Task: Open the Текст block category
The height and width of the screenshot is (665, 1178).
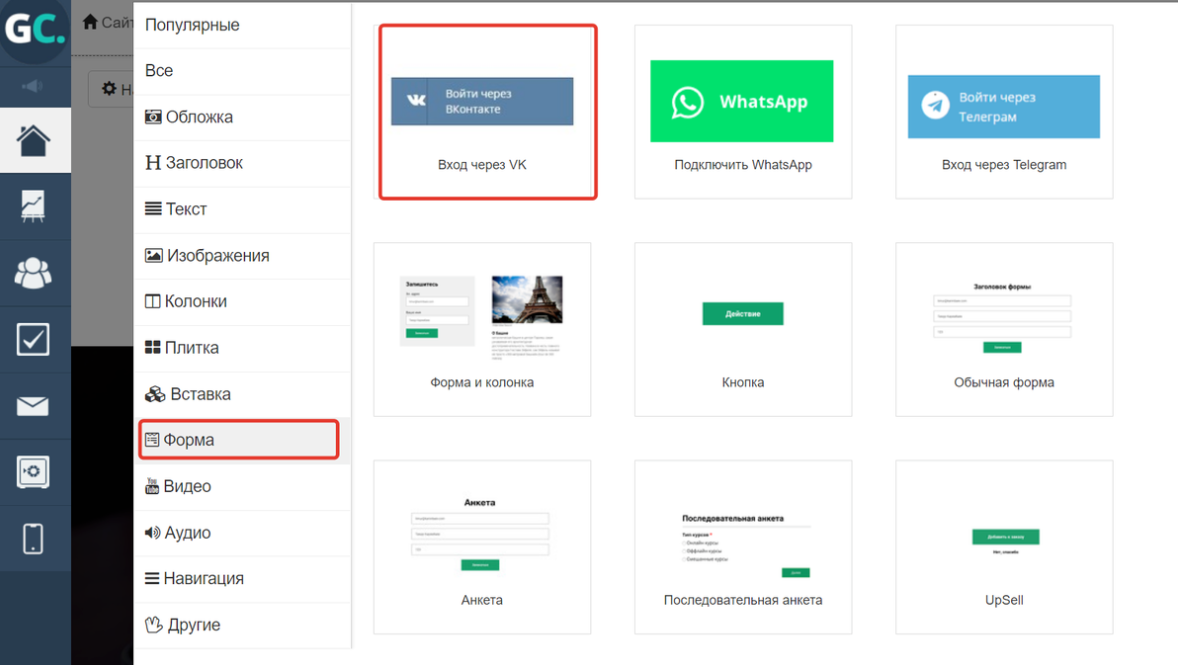Action: pos(242,209)
